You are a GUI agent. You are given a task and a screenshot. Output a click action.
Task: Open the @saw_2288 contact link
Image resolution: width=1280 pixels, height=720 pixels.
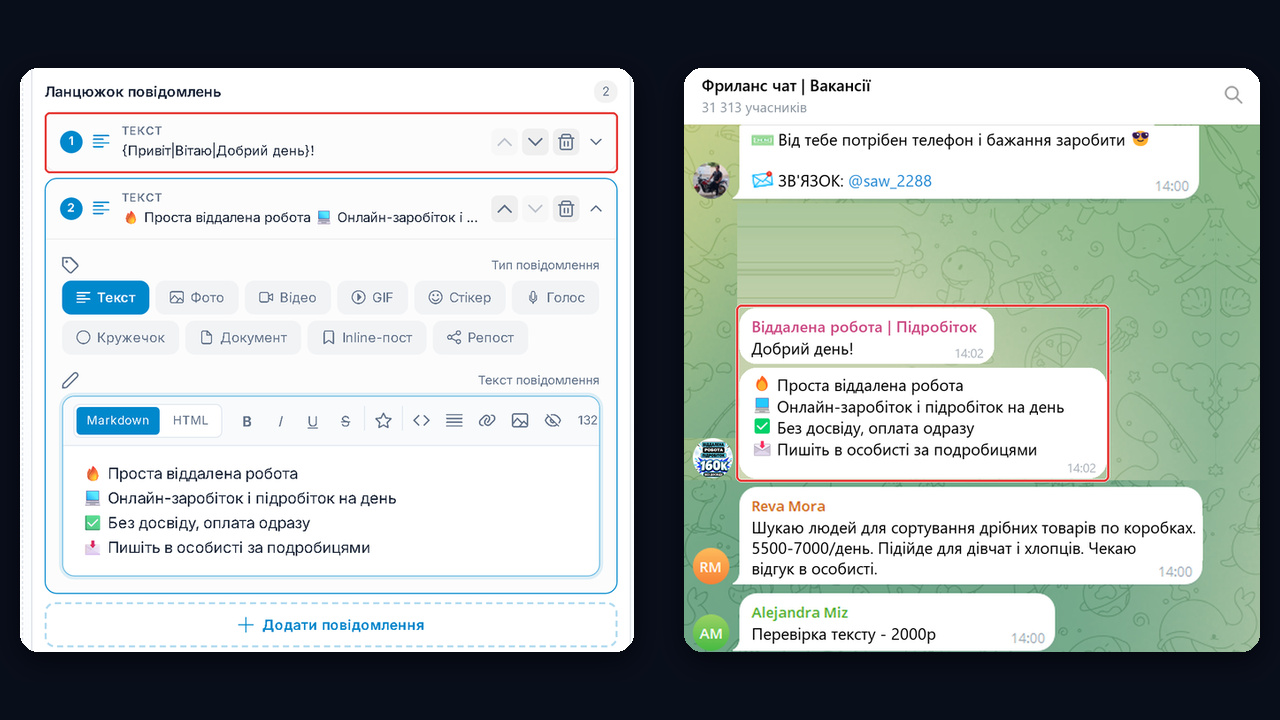tap(890, 181)
